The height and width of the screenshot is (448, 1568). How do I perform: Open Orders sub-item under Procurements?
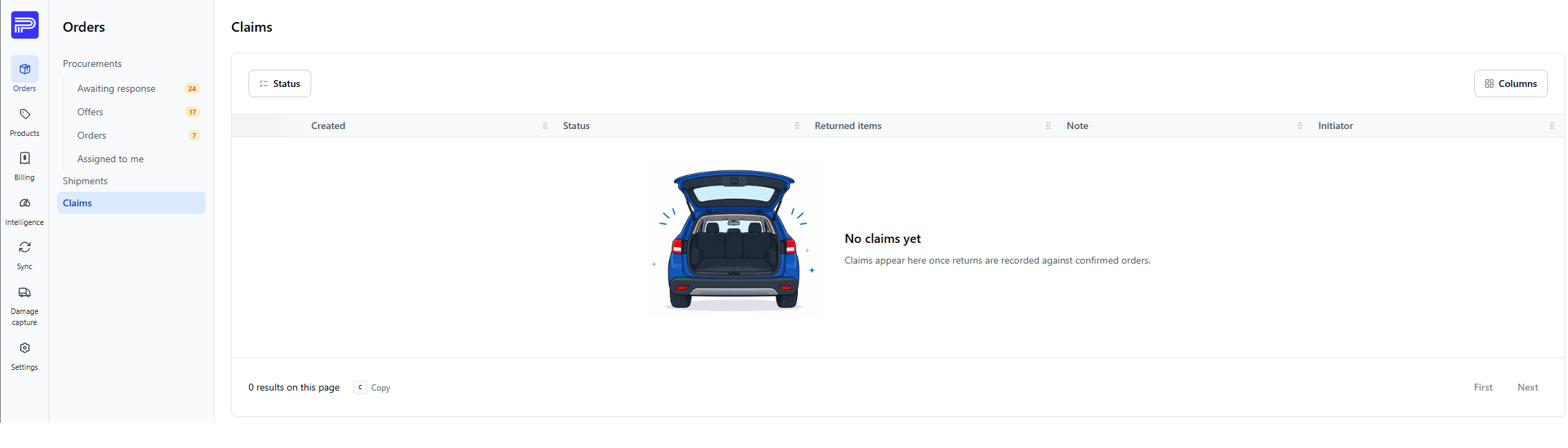pyautogui.click(x=92, y=135)
